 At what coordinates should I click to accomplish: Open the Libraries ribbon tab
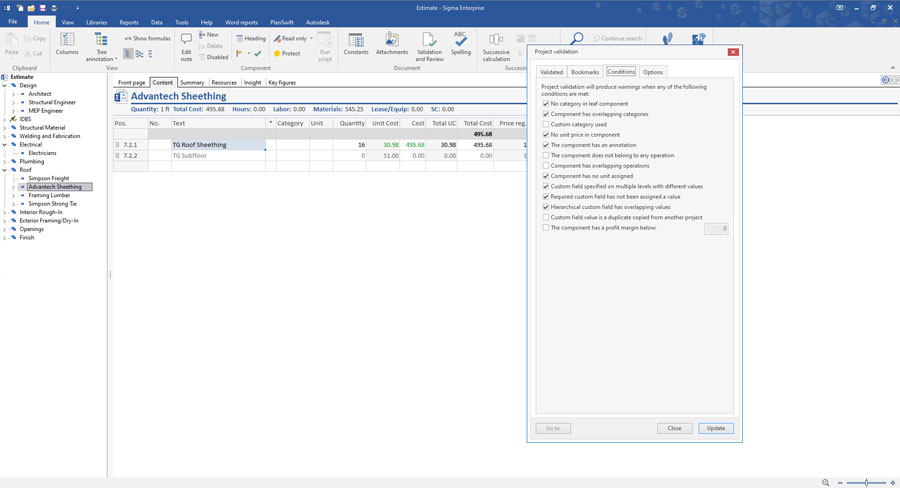pos(96,22)
